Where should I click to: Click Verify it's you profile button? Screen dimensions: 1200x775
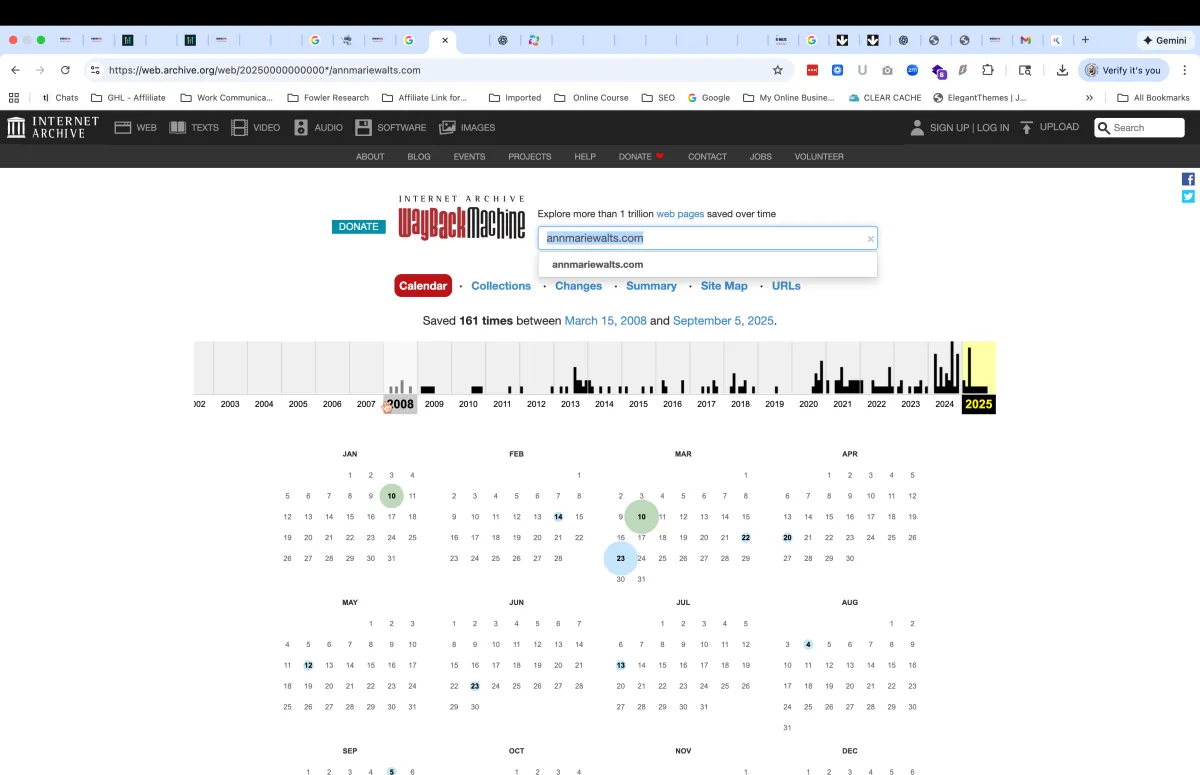coord(1124,70)
